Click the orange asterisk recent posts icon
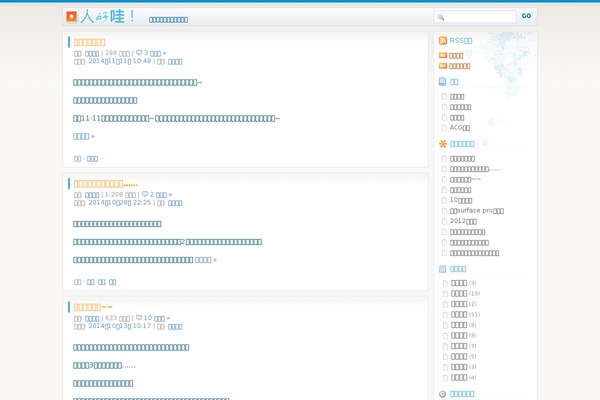 tap(443, 143)
